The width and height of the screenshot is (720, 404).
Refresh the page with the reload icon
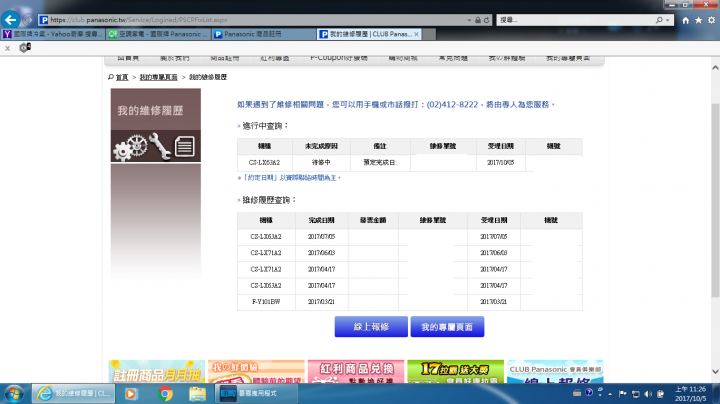[x=487, y=20]
